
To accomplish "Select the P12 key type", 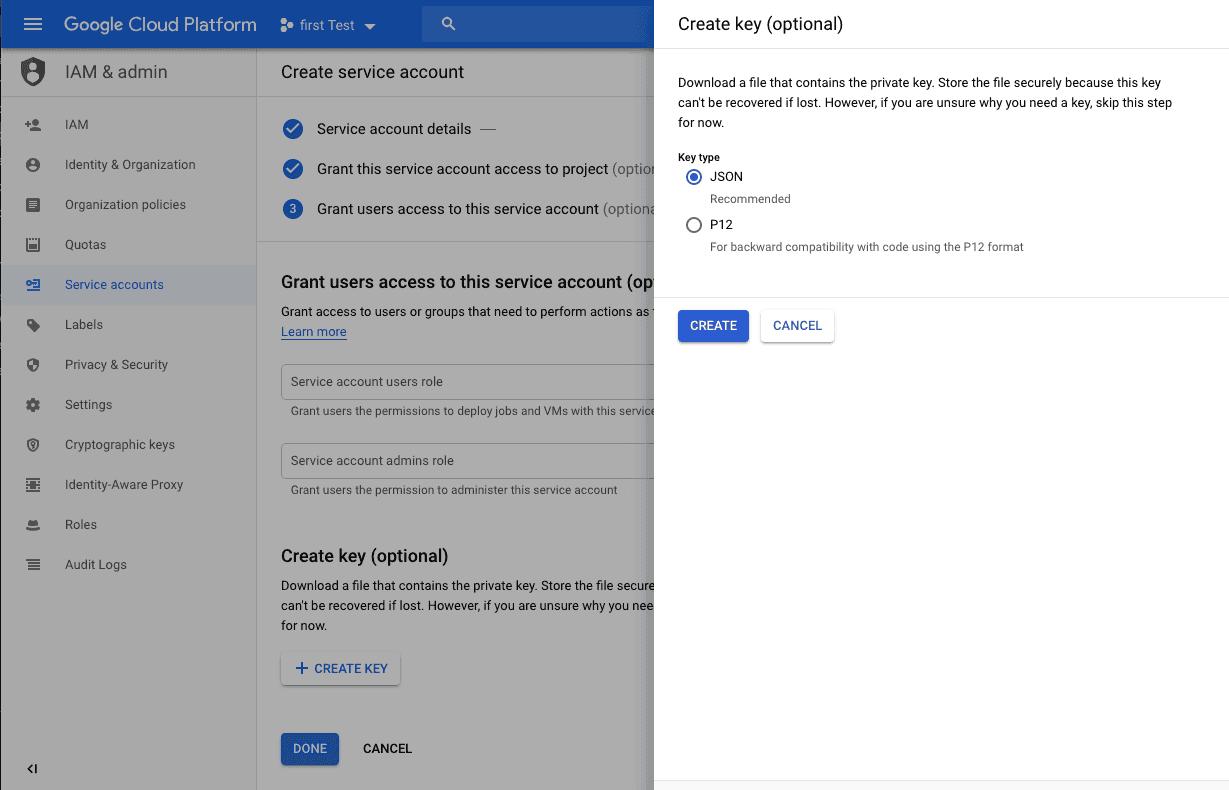I will pyautogui.click(x=694, y=225).
